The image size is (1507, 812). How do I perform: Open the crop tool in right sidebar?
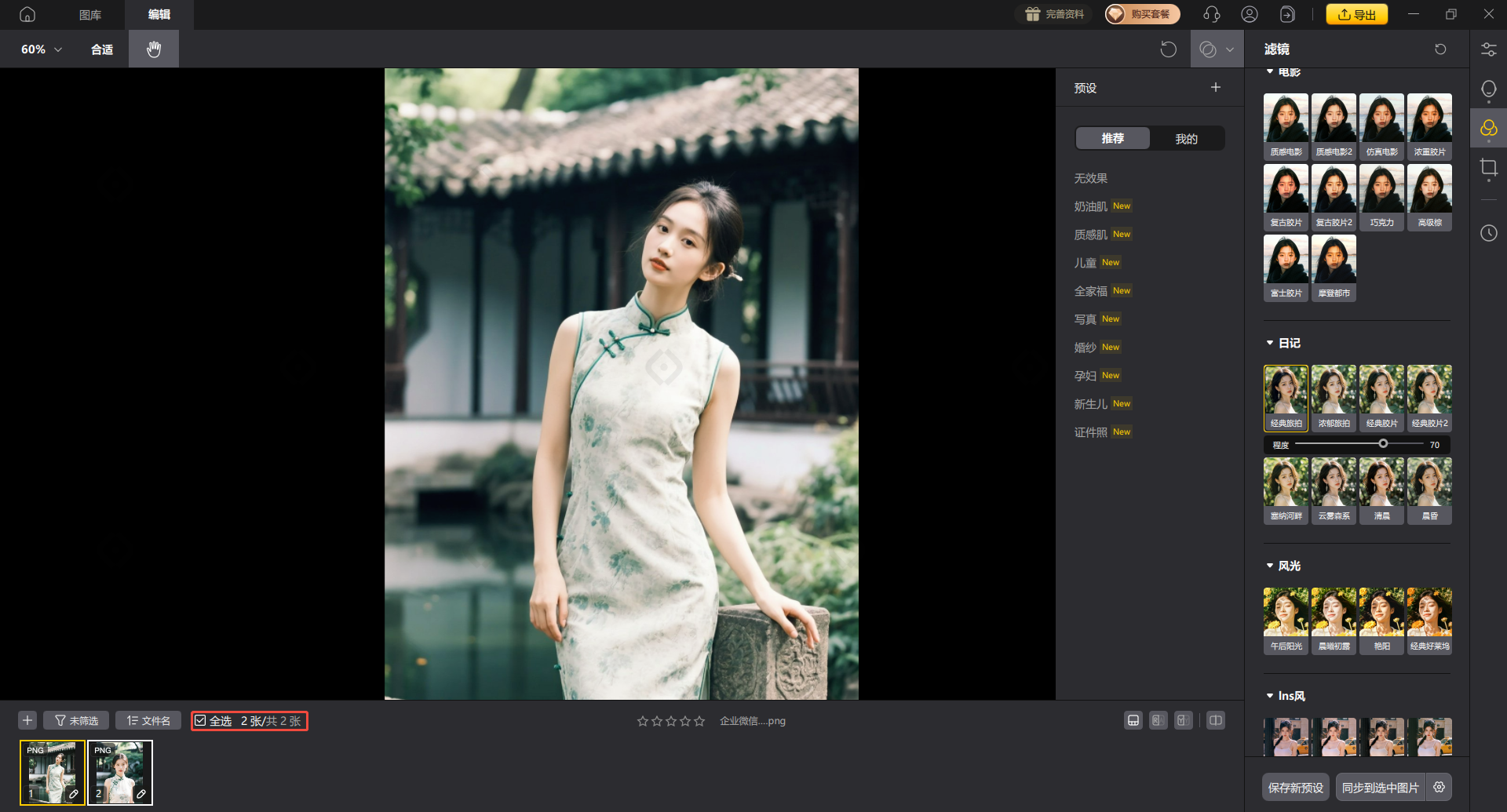(1488, 167)
